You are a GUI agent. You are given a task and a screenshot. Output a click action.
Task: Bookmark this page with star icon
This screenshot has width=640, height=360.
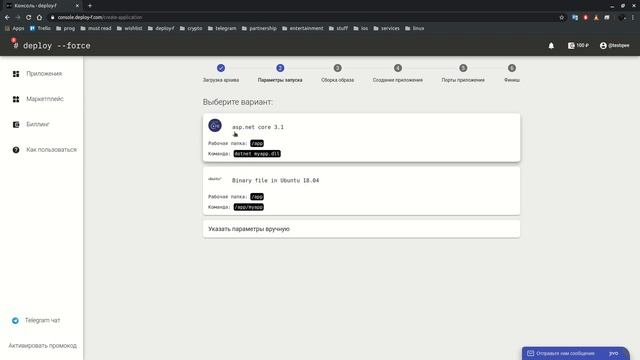click(x=562, y=18)
